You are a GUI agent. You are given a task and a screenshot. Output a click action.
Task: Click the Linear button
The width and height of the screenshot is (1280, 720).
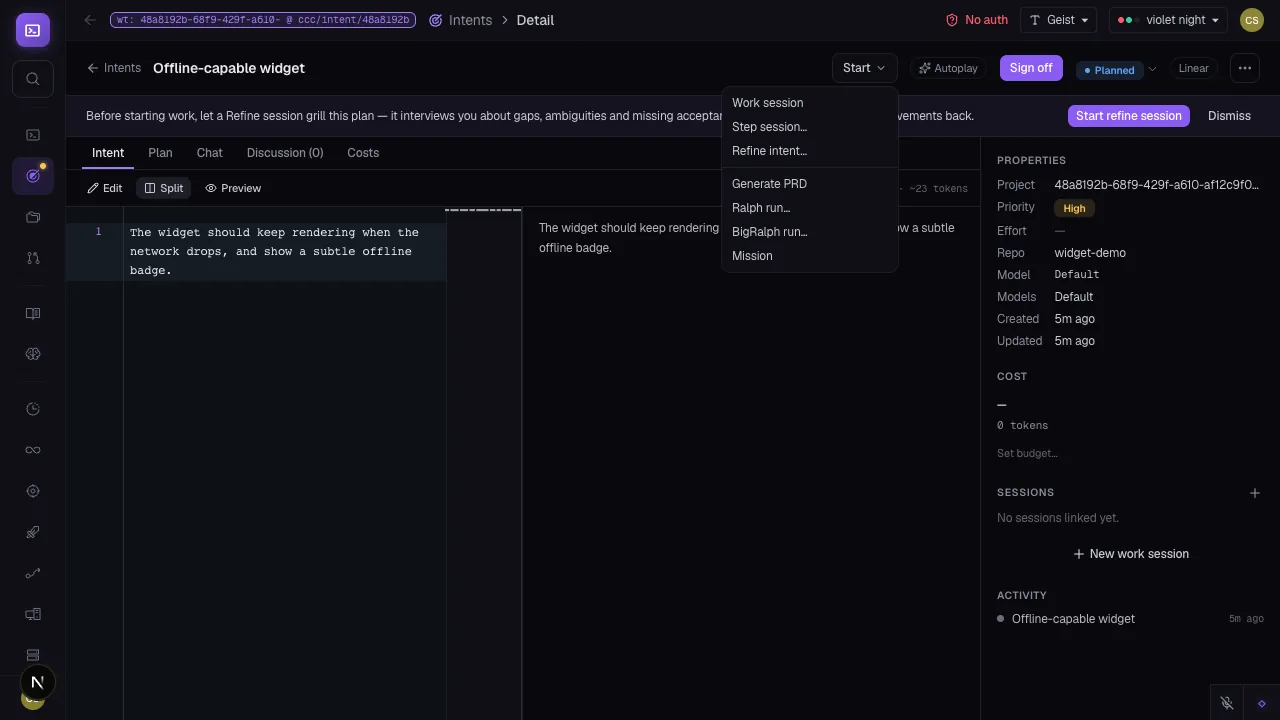[x=1194, y=68]
